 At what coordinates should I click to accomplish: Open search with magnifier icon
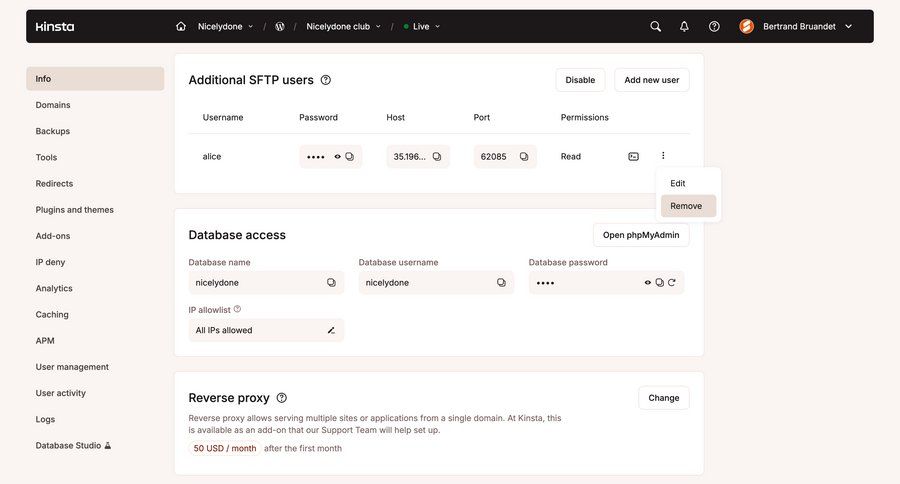655,26
